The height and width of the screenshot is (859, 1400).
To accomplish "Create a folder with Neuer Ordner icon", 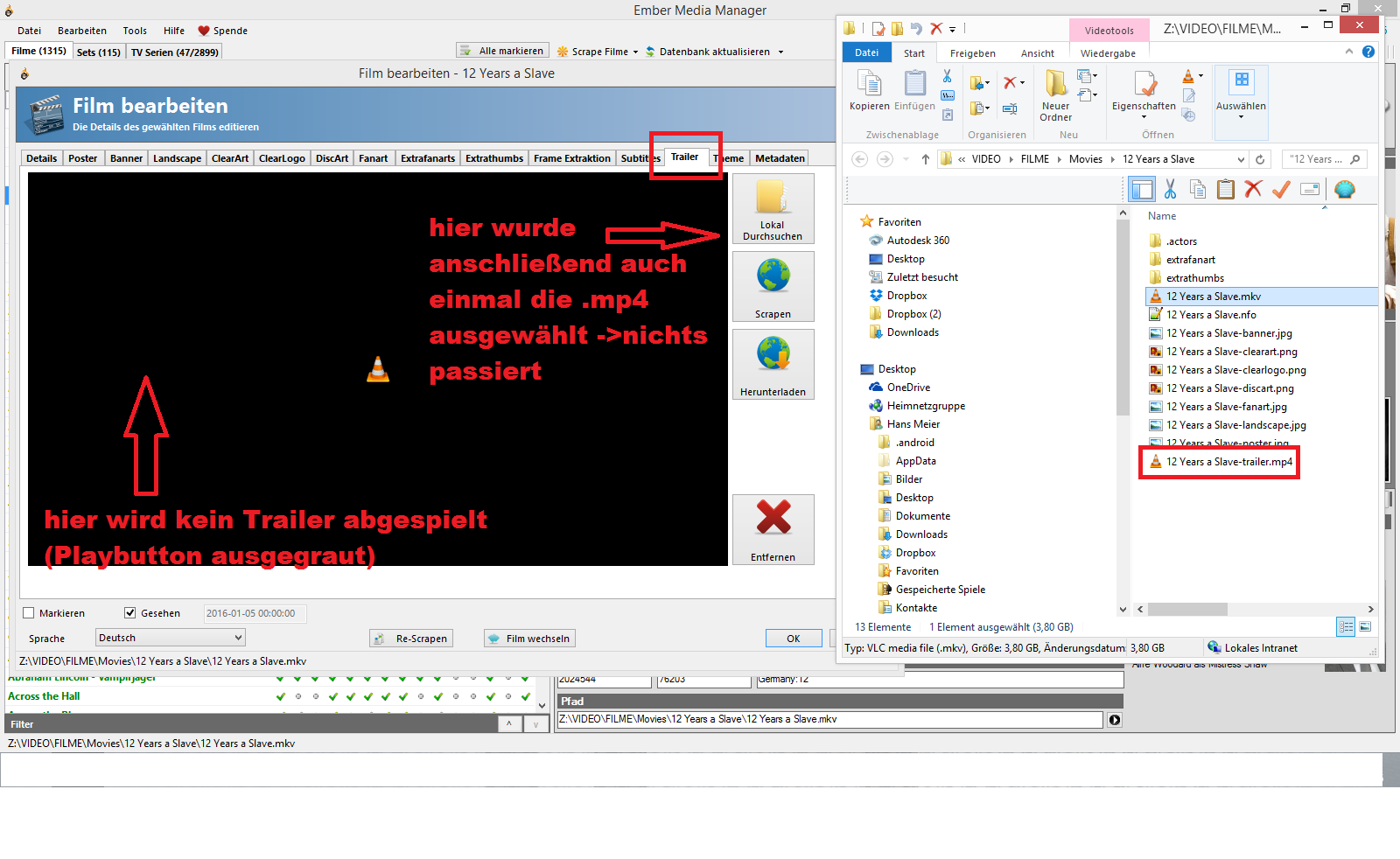I will coord(1055,84).
